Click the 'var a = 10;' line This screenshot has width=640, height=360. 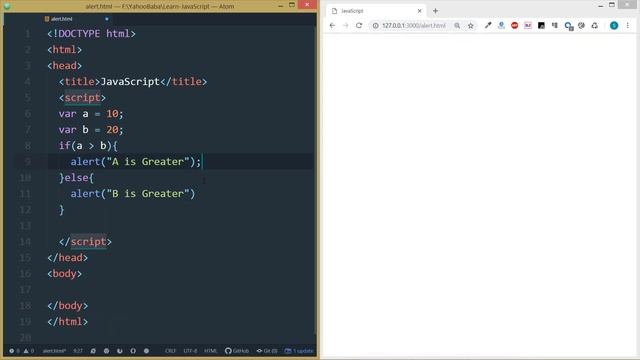click(x=91, y=113)
